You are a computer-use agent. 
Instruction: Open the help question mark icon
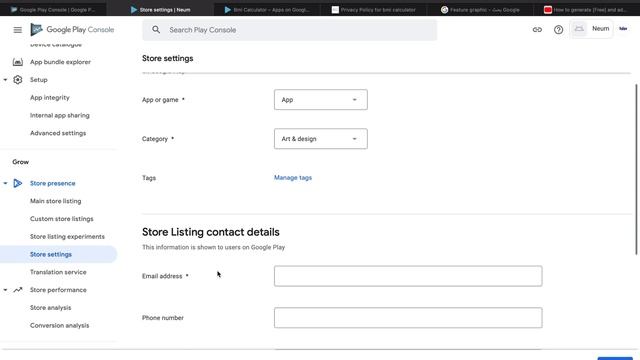(x=558, y=29)
